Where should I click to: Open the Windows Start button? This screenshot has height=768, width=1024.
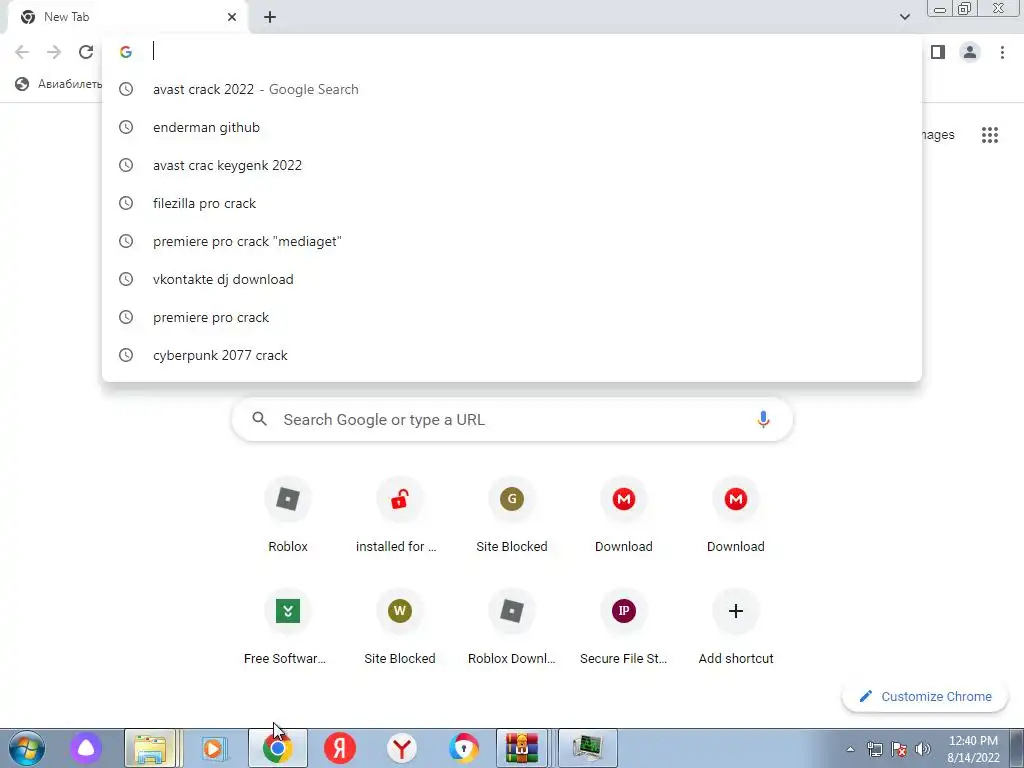tap(26, 748)
